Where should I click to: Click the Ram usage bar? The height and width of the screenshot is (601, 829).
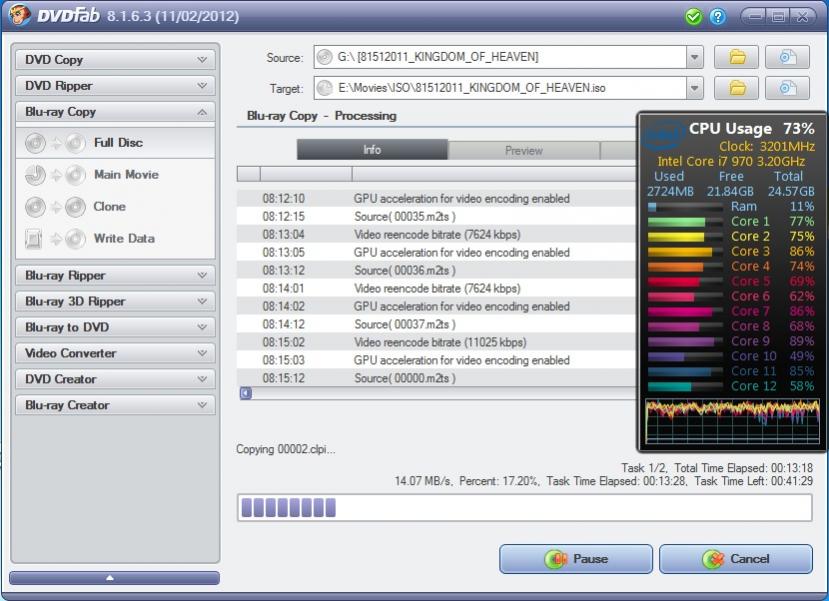pos(685,207)
